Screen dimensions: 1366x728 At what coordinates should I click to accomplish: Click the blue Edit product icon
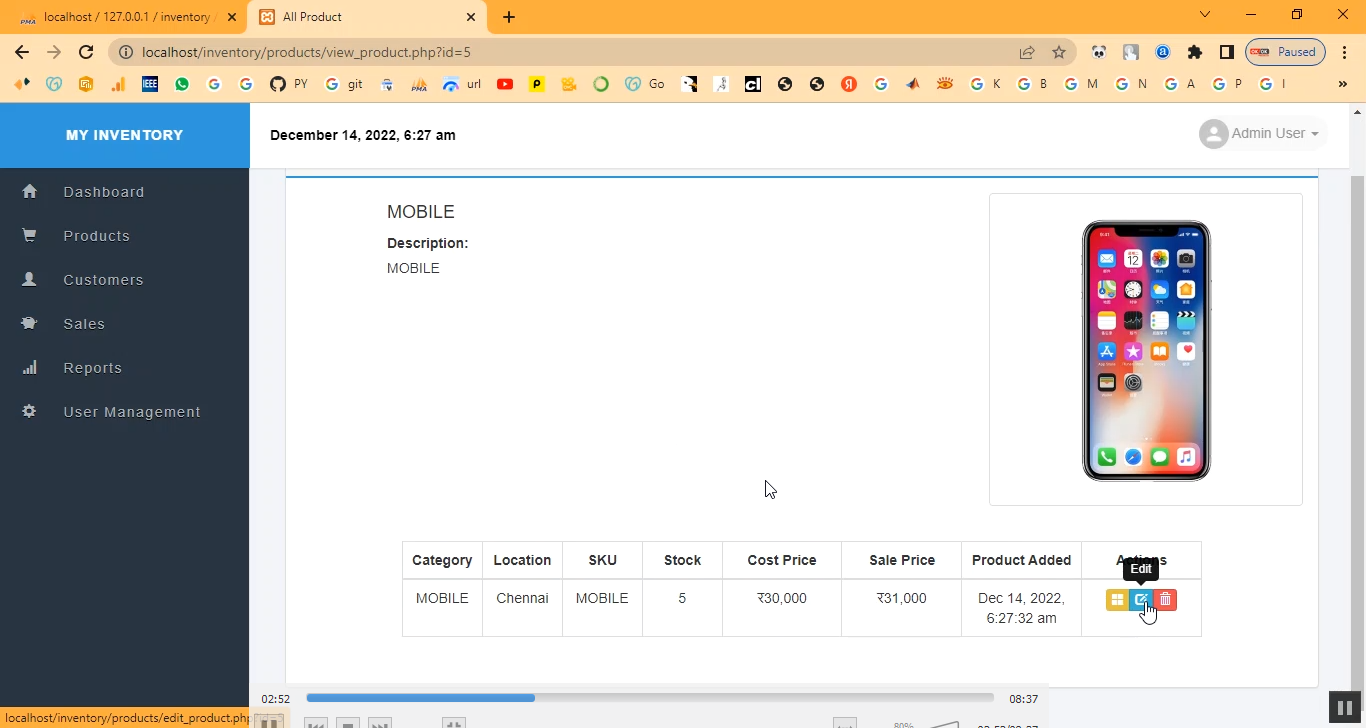[x=1141, y=599]
